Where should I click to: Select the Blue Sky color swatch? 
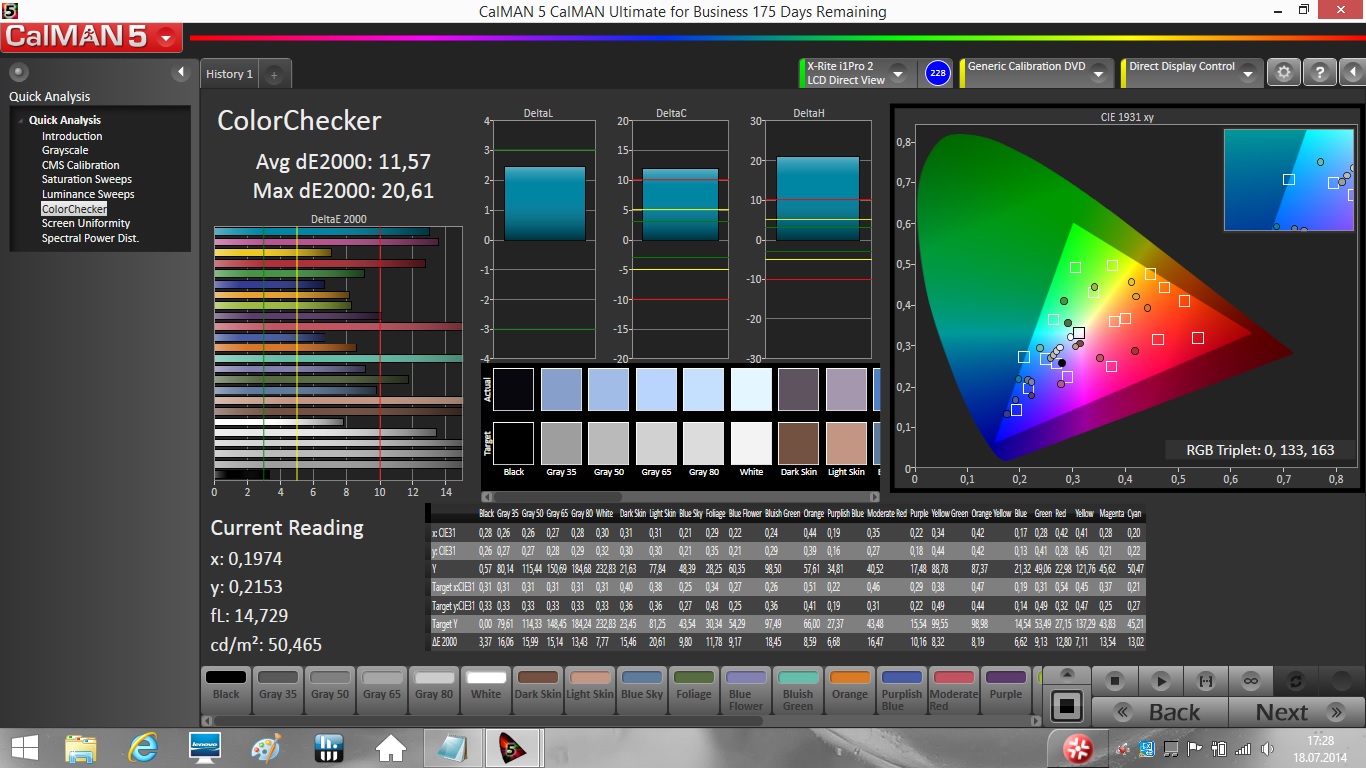[x=642, y=685]
